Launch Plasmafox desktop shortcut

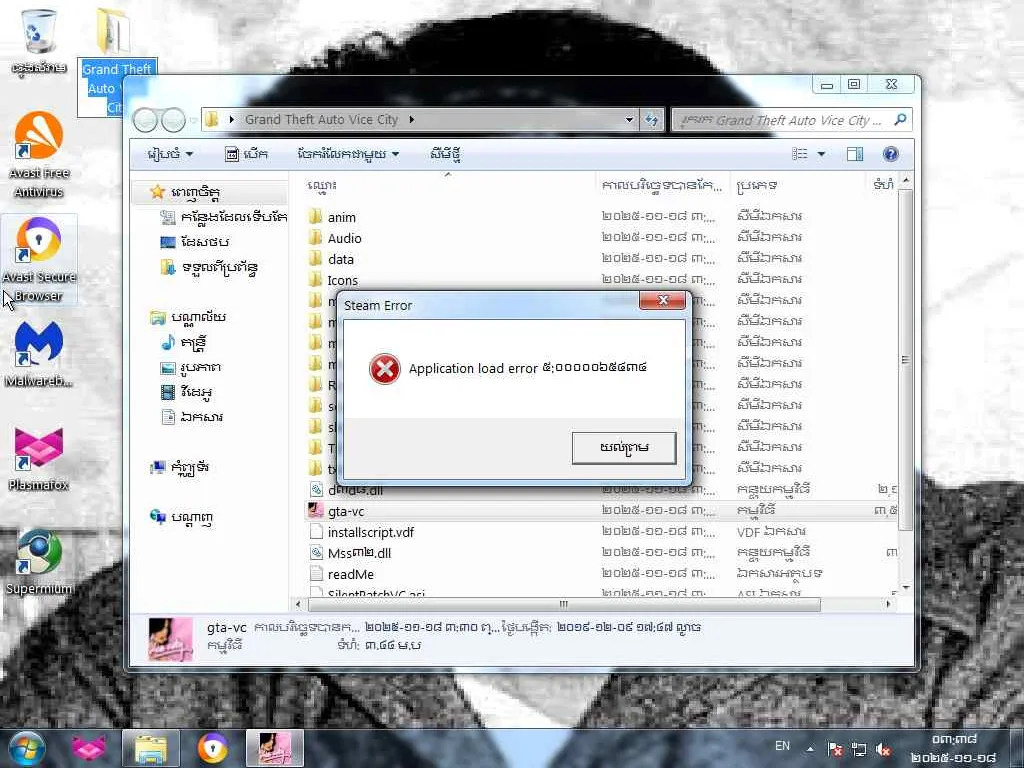pyautogui.click(x=39, y=458)
